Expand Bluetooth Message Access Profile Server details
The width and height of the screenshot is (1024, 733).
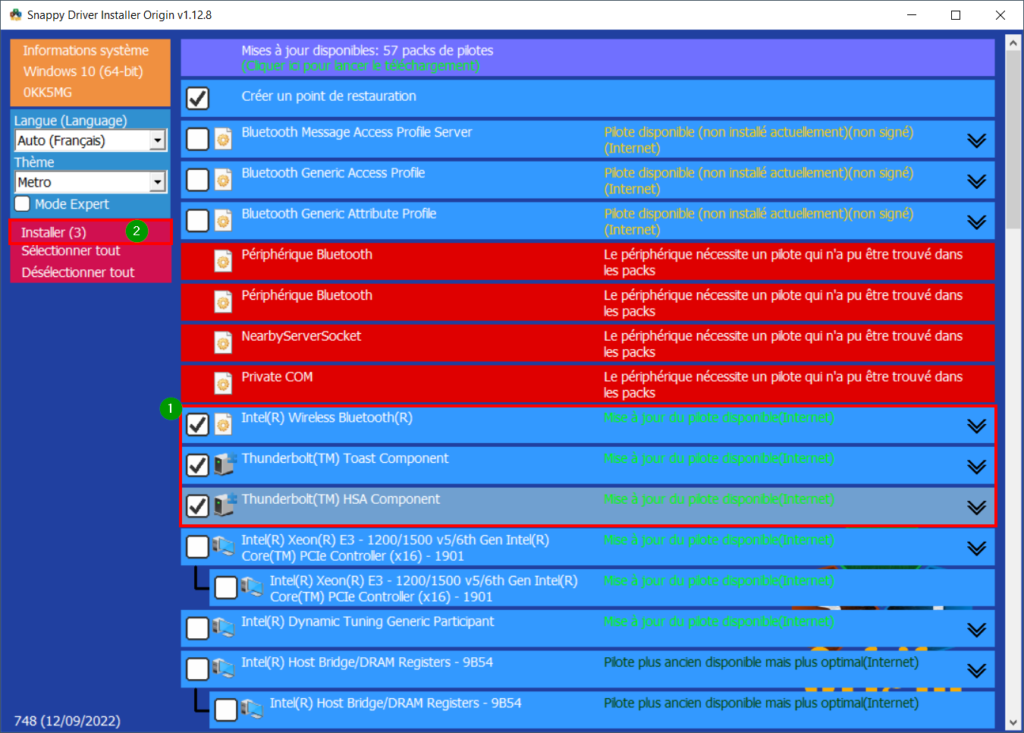click(x=976, y=140)
